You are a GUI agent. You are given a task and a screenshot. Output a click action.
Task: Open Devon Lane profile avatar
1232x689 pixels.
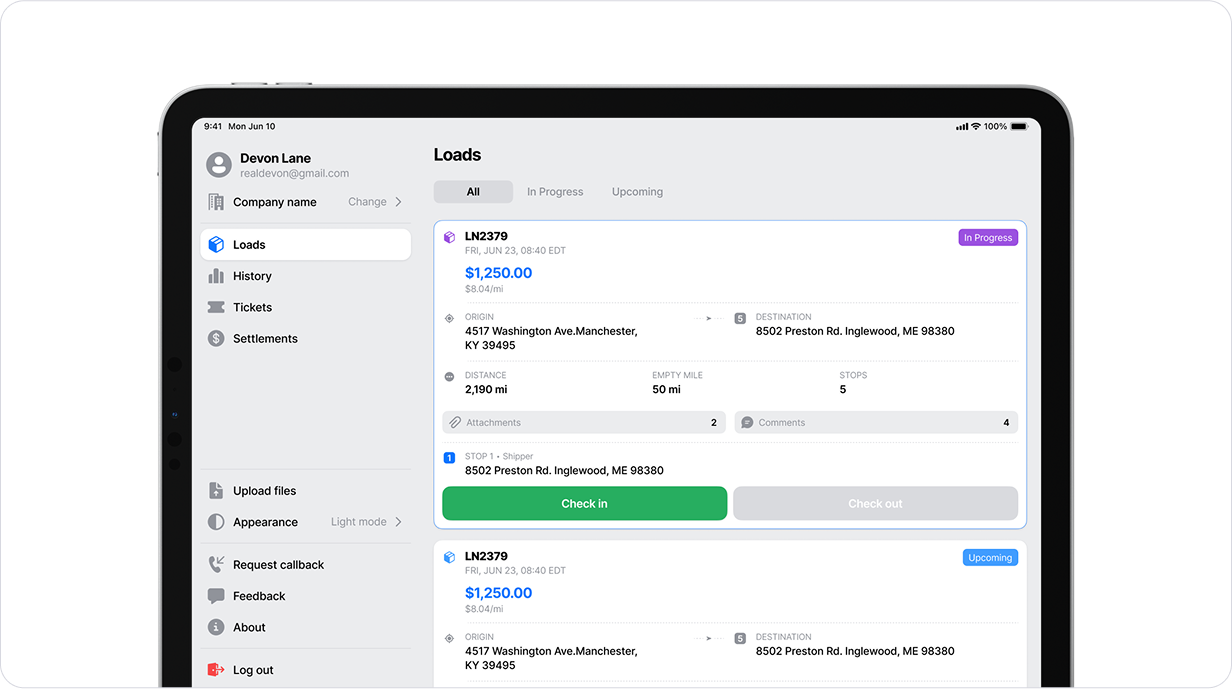219,165
